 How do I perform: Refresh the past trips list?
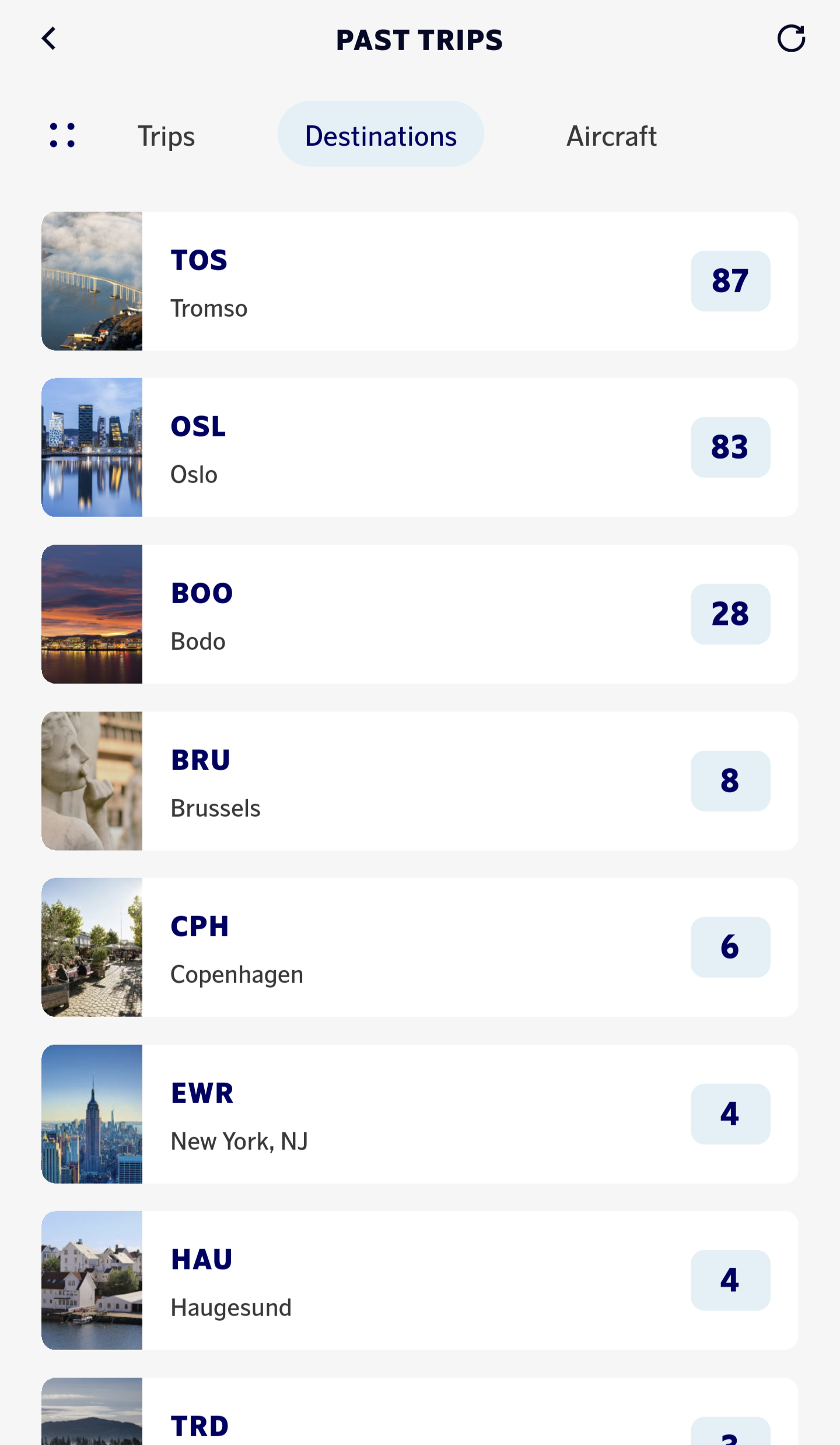pos(791,39)
